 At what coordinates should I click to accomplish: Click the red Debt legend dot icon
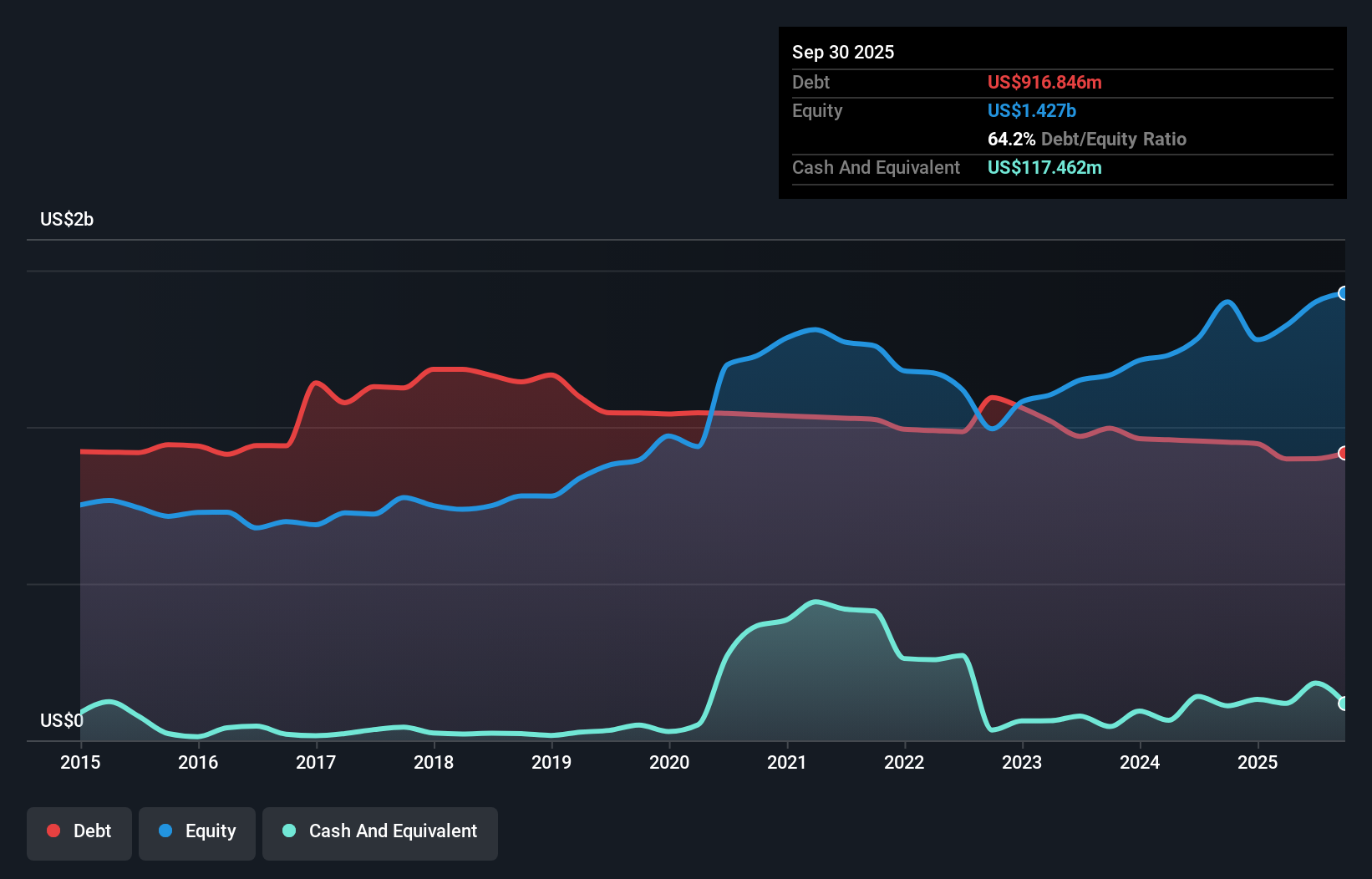52,831
